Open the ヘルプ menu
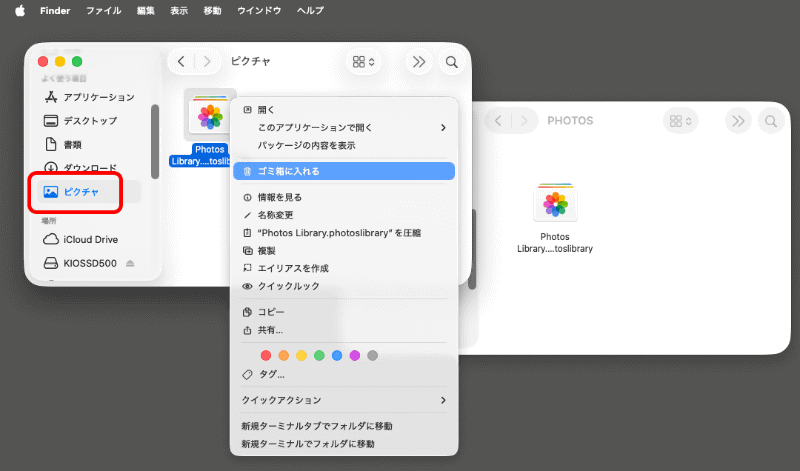Image resolution: width=800 pixels, height=471 pixels. (310, 11)
